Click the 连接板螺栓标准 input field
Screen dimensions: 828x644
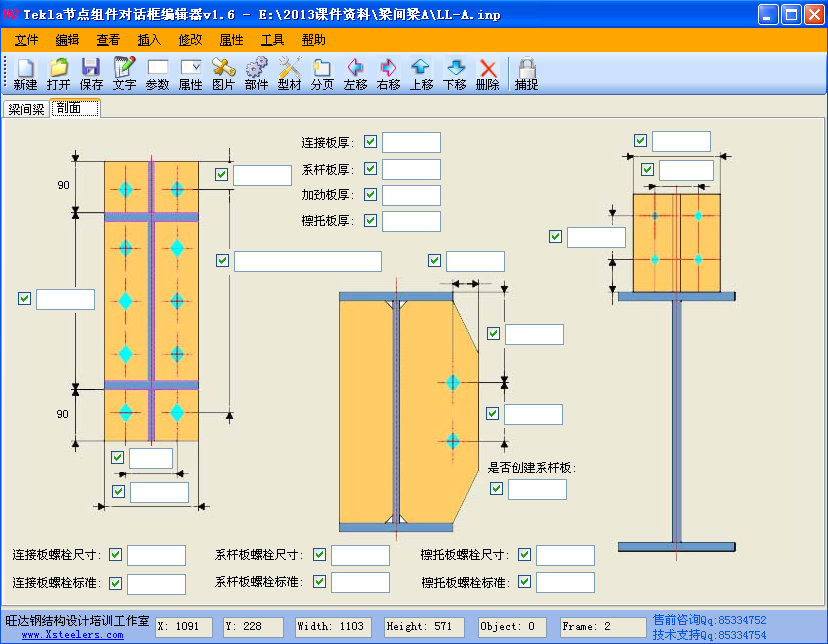pyautogui.click(x=156, y=584)
